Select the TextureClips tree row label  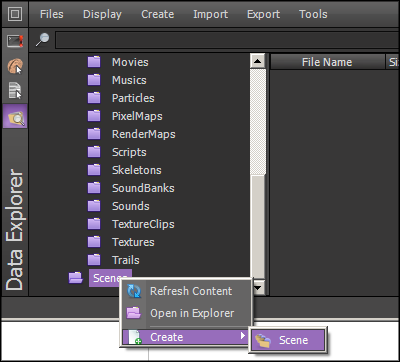tap(143, 224)
